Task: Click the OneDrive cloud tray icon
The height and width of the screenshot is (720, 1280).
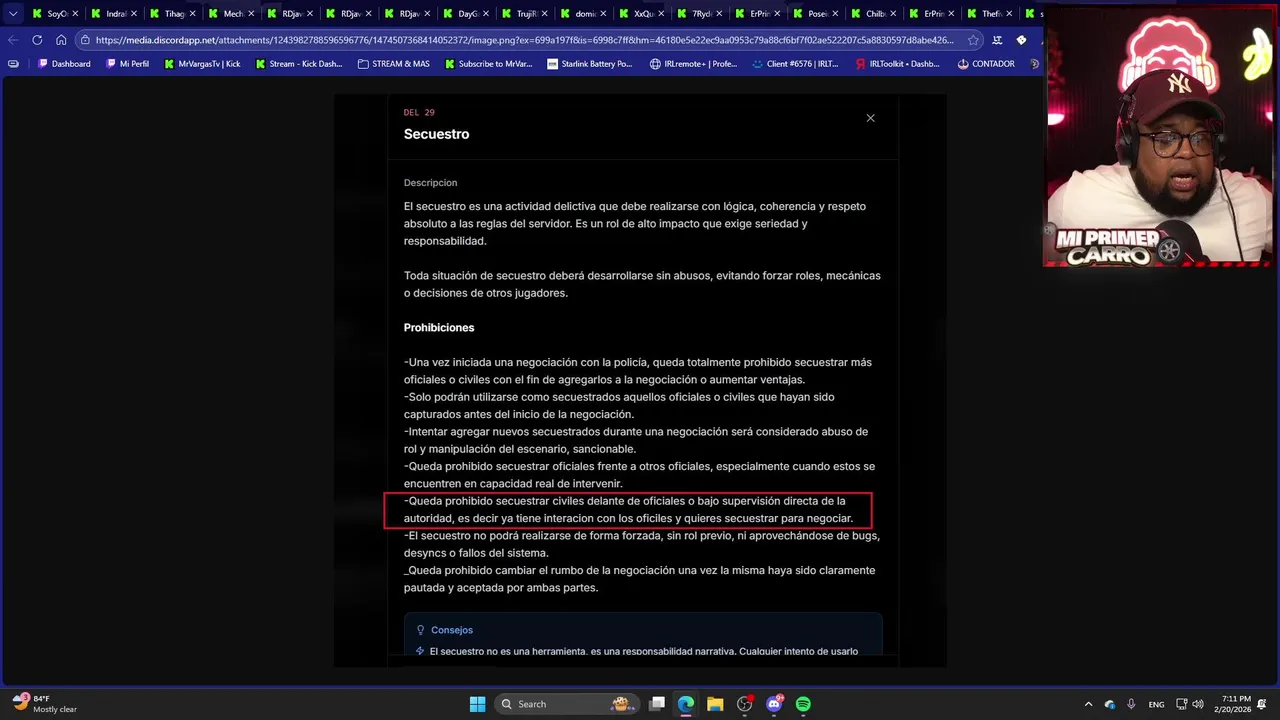Action: point(1110,704)
